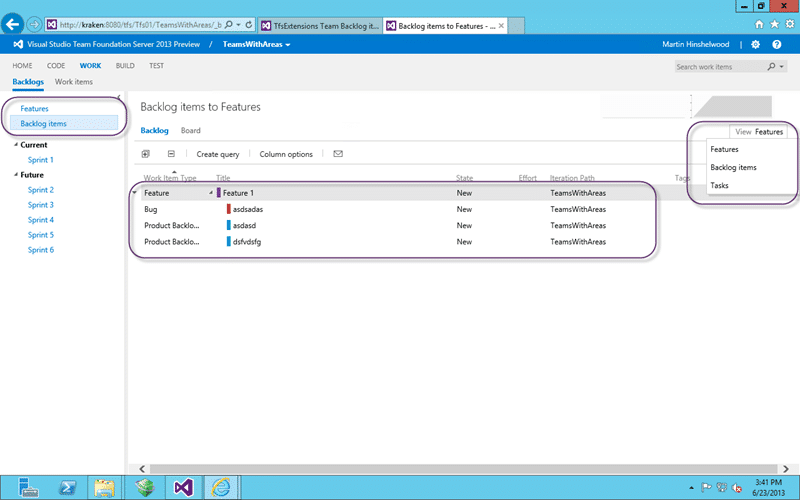Click the email envelope icon in toolbar
Viewport: 800px width, 500px height.
338,154
